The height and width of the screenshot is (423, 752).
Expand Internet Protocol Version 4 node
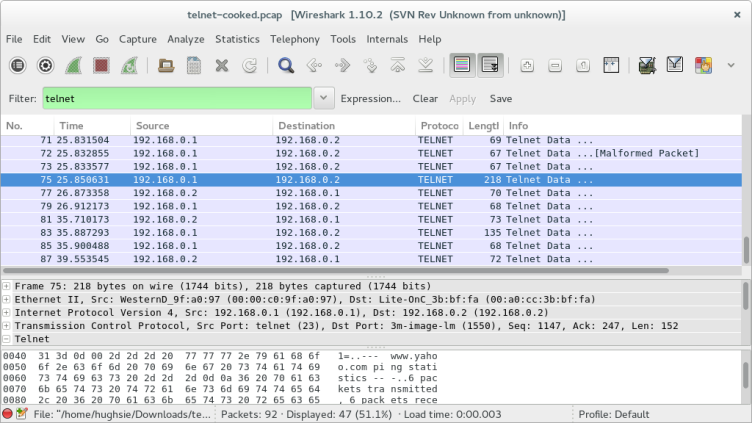pos(6,313)
